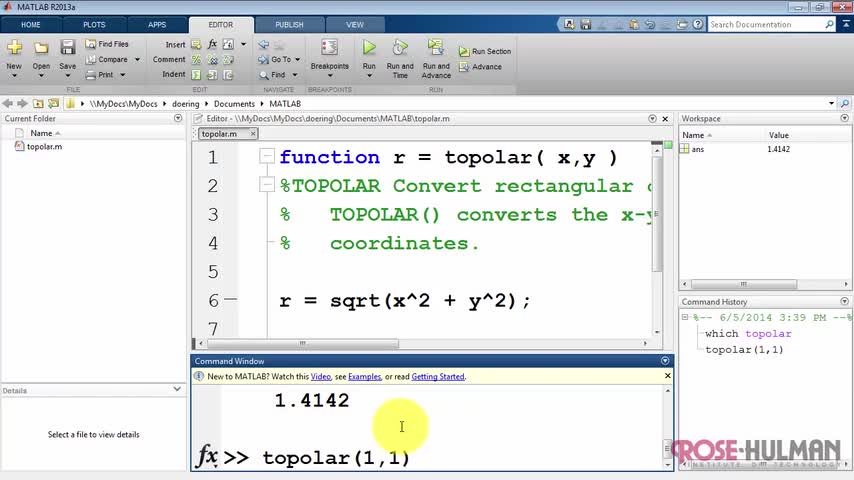Image resolution: width=854 pixels, height=480 pixels.
Task: Click the back arrow in the address bar
Action: click(8, 104)
